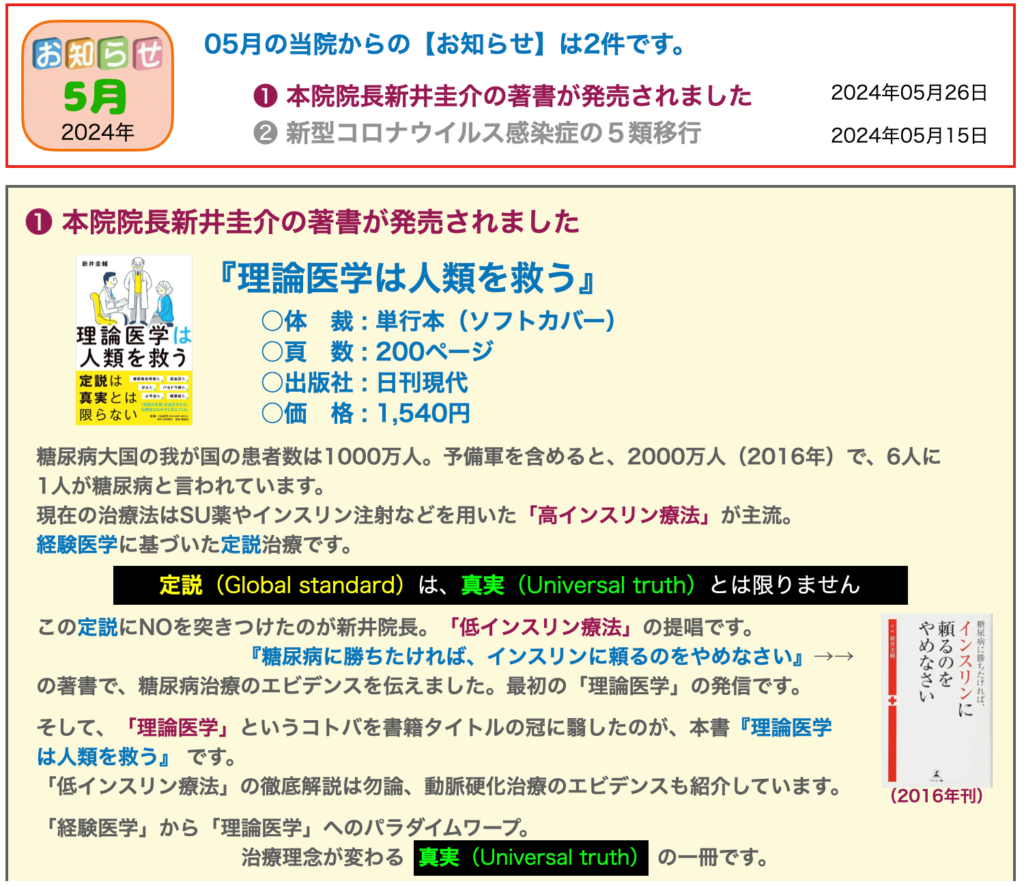1024x886 pixels.
Task: Click the 「高インスリン療法」 highlighted term
Action: coord(624,516)
